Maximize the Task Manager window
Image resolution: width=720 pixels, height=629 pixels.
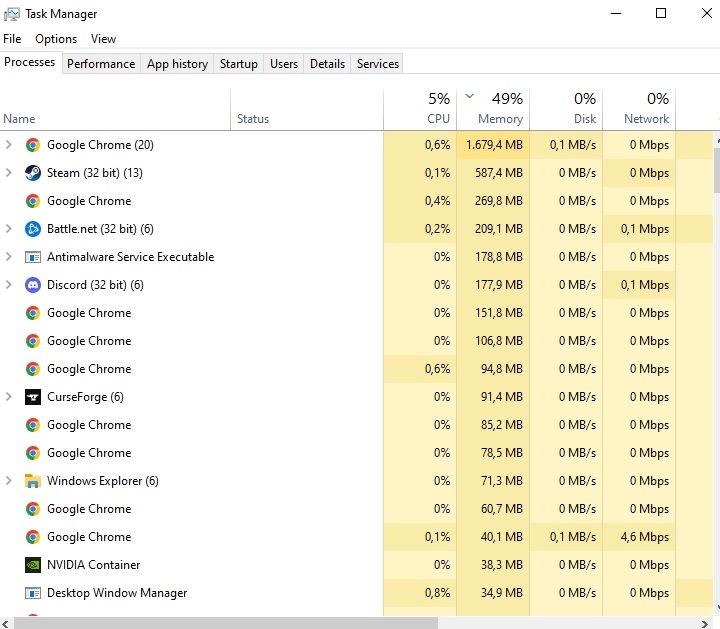(661, 13)
